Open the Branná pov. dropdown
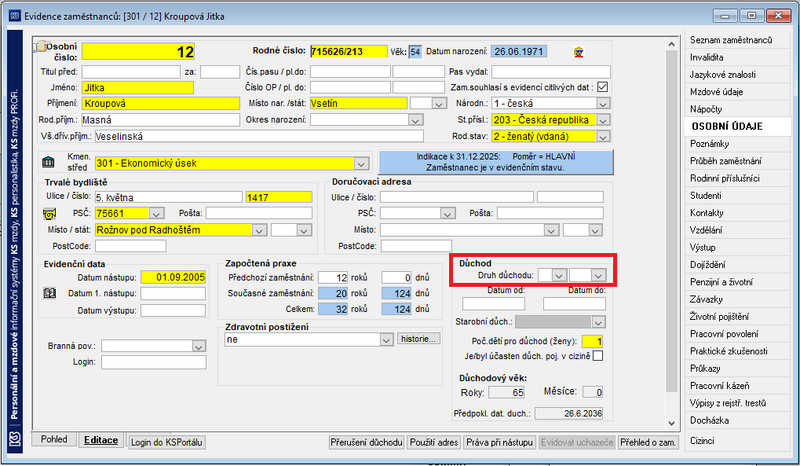 coord(199,346)
